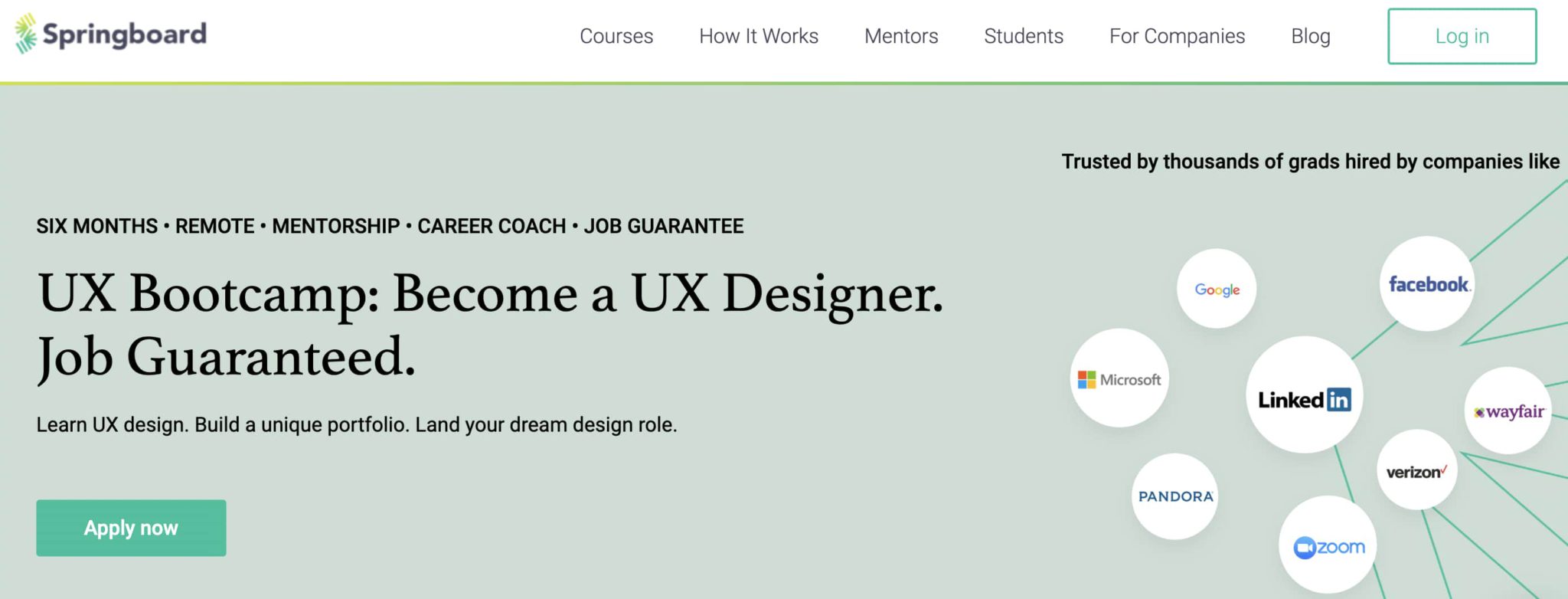
Task: Visit the Blog section
Action: click(1311, 36)
